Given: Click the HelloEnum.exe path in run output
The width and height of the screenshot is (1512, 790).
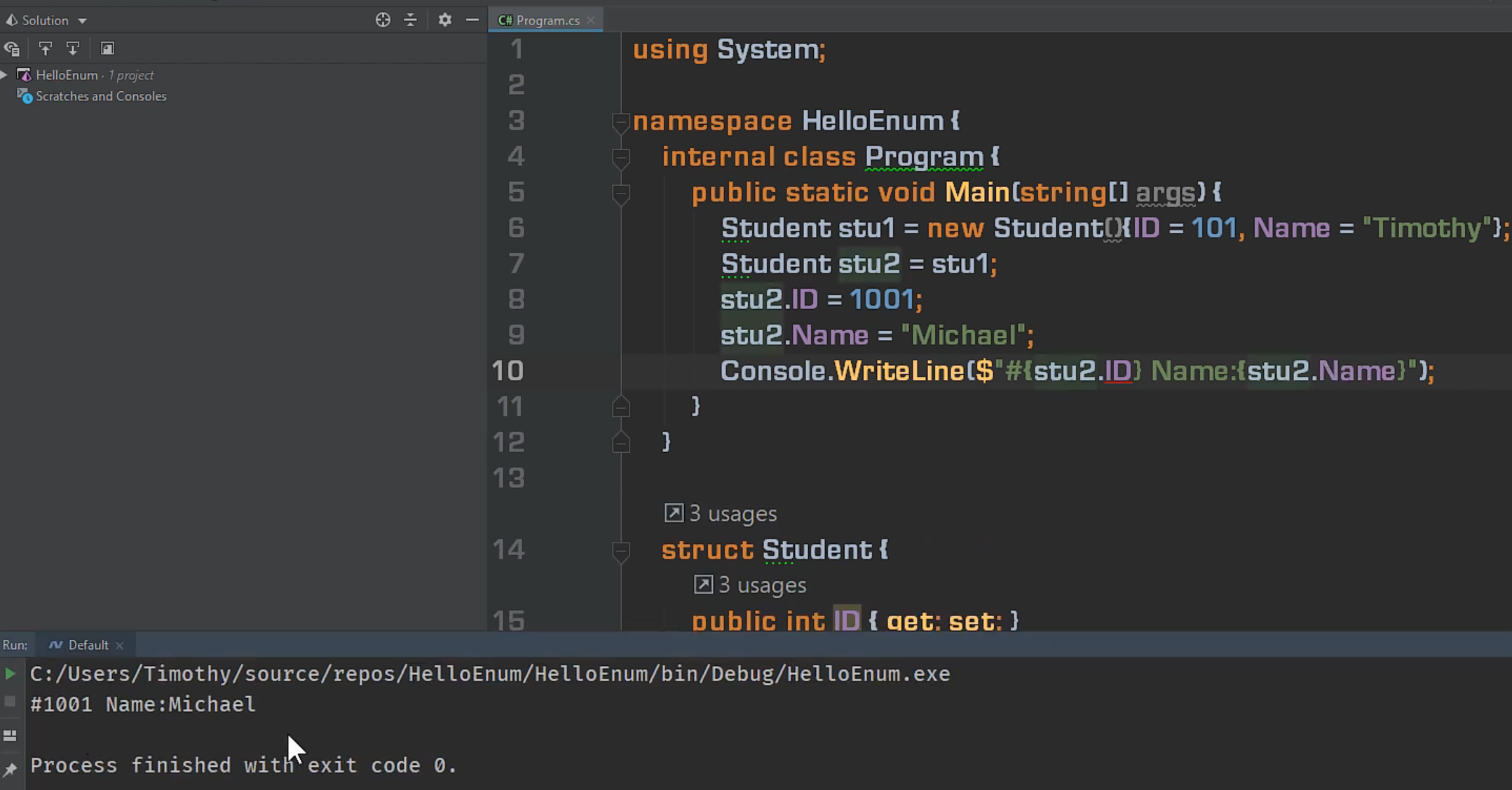Looking at the screenshot, I should coord(490,674).
